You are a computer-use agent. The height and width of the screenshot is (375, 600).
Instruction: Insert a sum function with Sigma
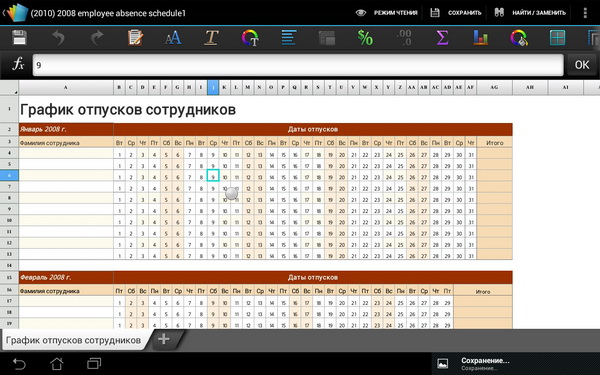442,38
